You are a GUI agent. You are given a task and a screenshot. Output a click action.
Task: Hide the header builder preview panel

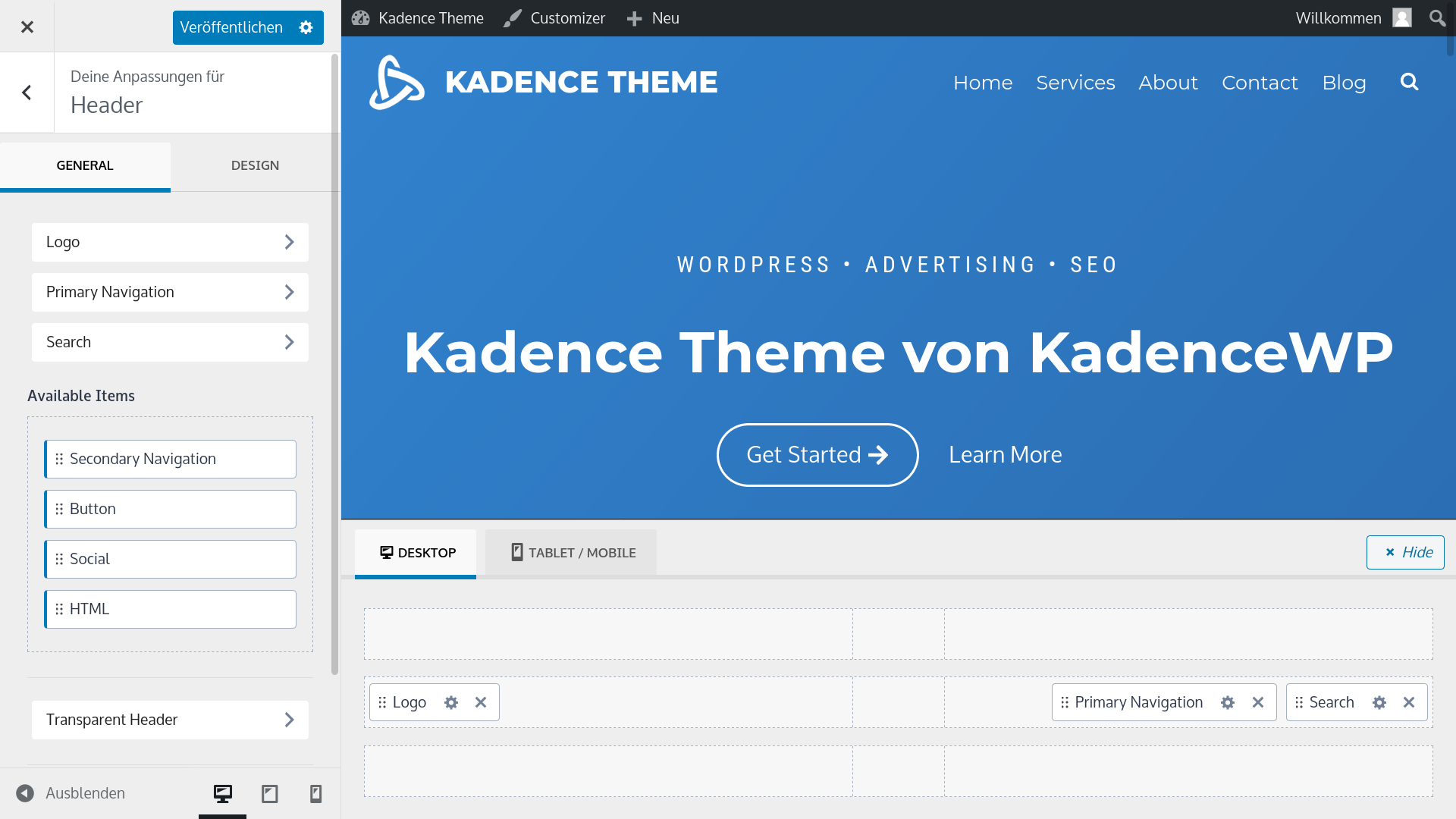(x=1404, y=552)
